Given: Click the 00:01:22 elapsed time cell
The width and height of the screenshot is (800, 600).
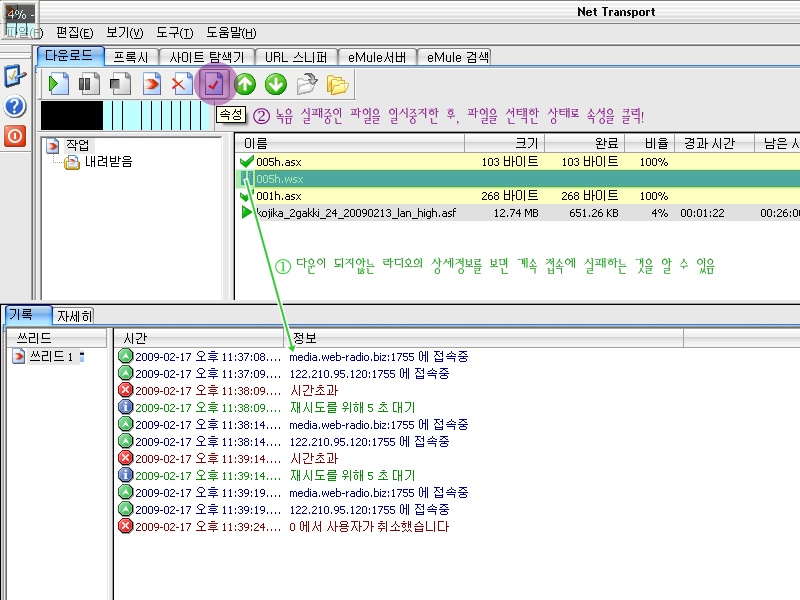Looking at the screenshot, I should (702, 213).
